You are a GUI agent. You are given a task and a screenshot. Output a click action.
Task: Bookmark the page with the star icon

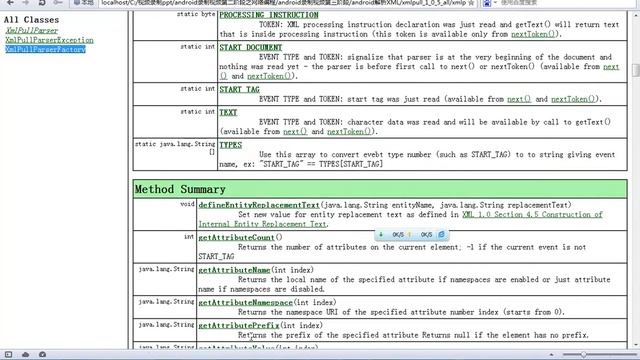point(471,3)
